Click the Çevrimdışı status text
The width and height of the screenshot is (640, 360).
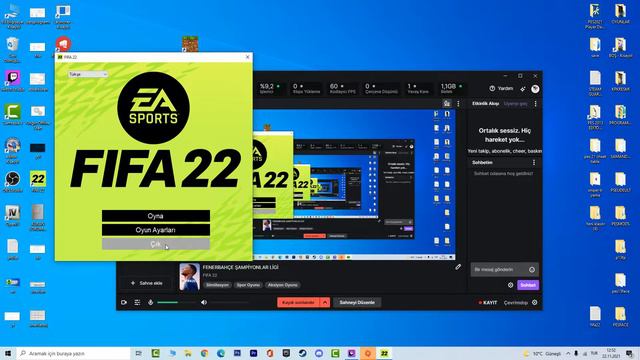coord(516,302)
